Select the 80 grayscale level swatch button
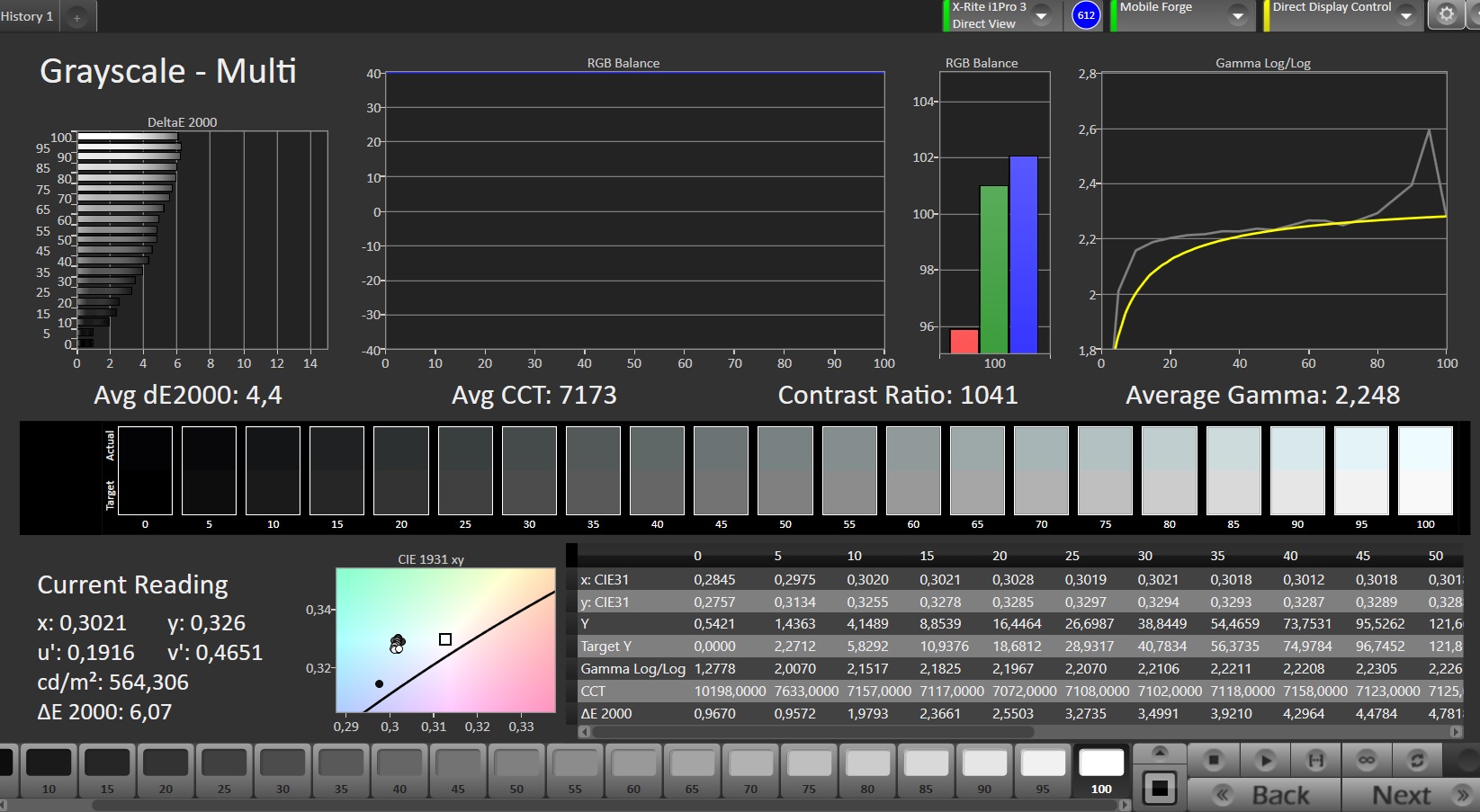Image resolution: width=1480 pixels, height=812 pixels. (x=867, y=772)
